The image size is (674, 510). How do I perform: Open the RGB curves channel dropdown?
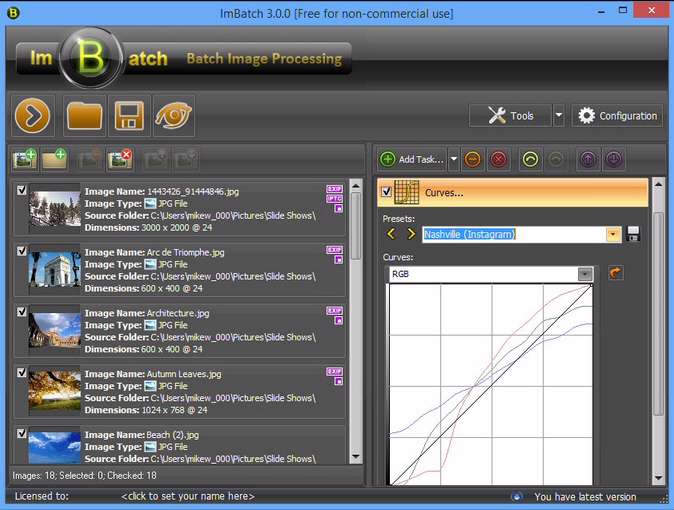(585, 273)
